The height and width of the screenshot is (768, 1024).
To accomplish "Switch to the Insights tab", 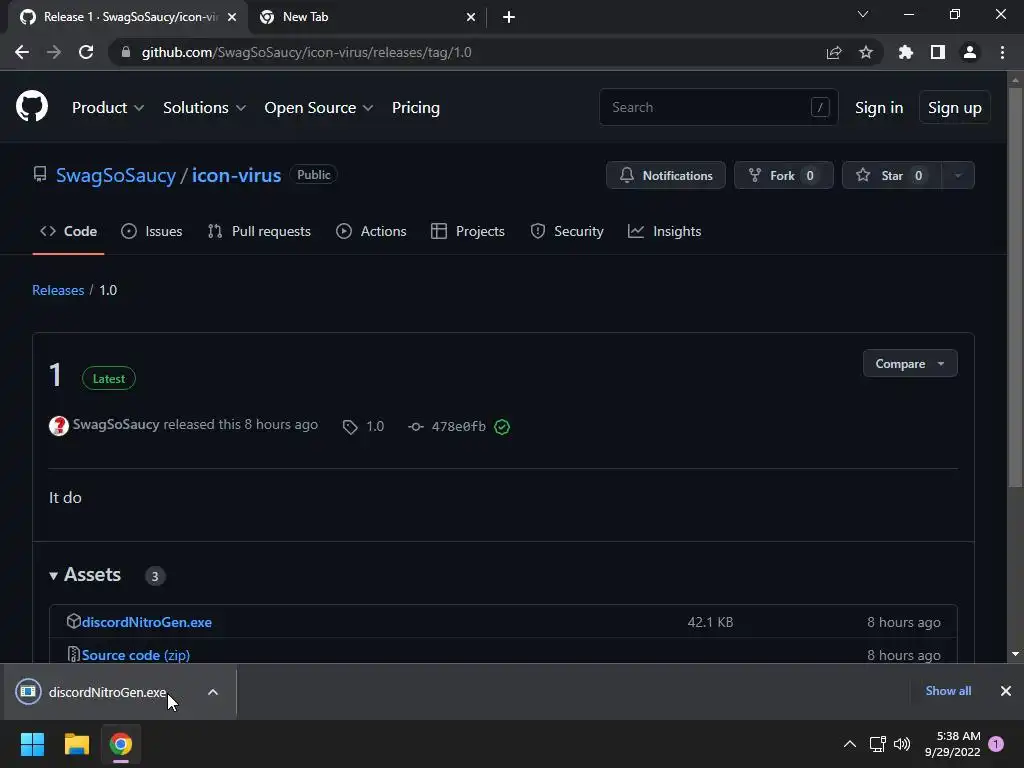I will tap(664, 231).
